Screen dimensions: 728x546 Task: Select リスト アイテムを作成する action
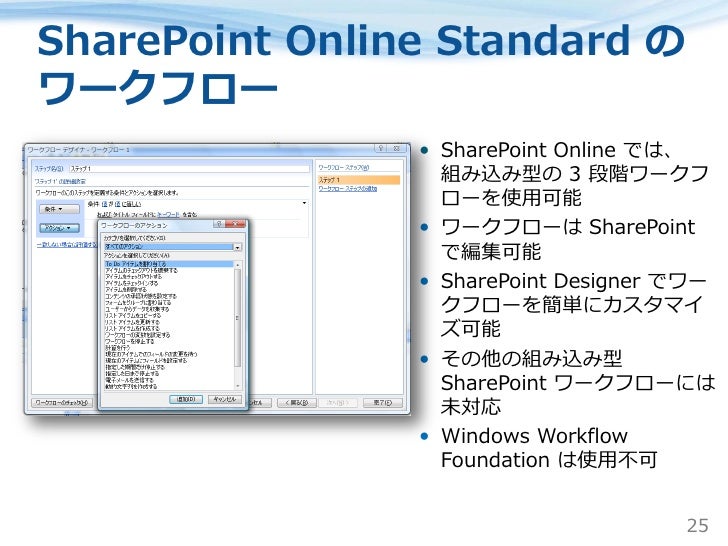132,328
